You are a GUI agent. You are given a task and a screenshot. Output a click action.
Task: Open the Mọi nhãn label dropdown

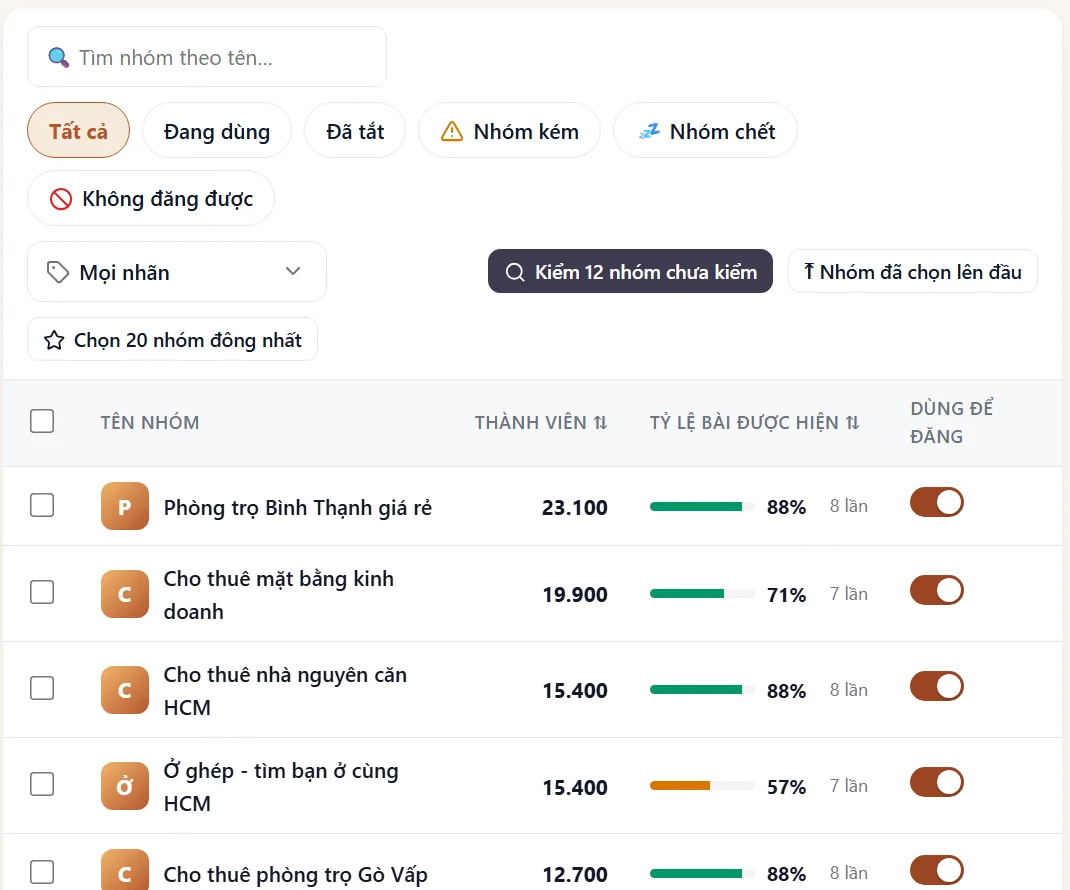(x=177, y=272)
